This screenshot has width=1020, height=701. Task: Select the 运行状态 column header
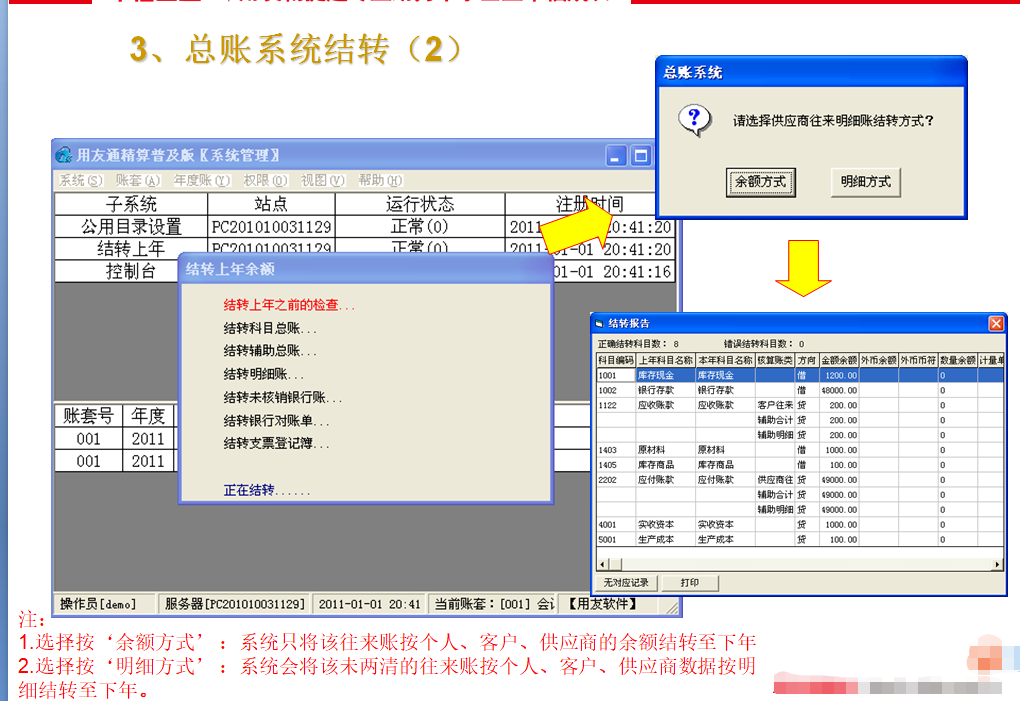click(420, 204)
